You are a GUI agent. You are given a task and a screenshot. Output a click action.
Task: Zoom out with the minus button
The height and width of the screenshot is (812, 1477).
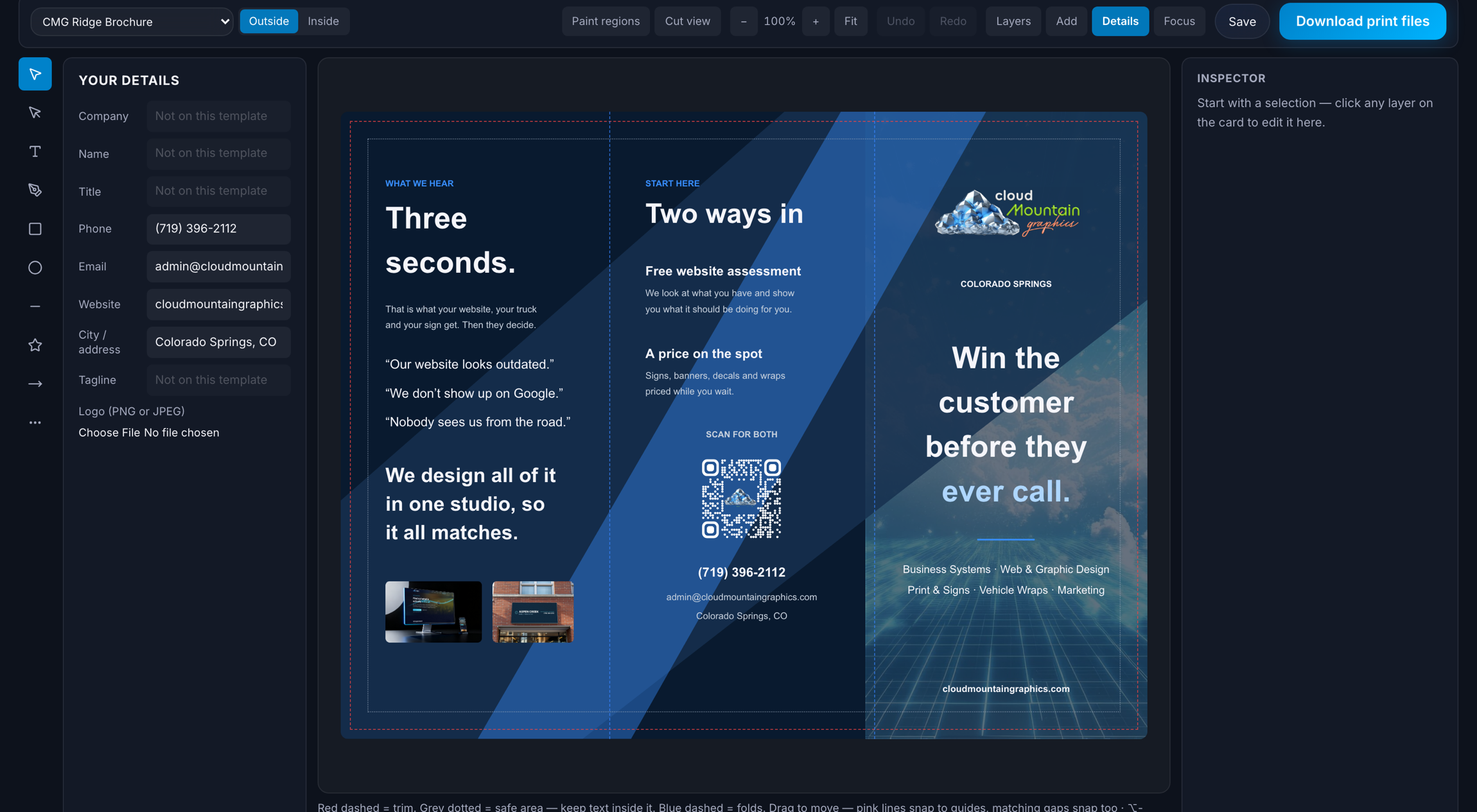pos(744,21)
